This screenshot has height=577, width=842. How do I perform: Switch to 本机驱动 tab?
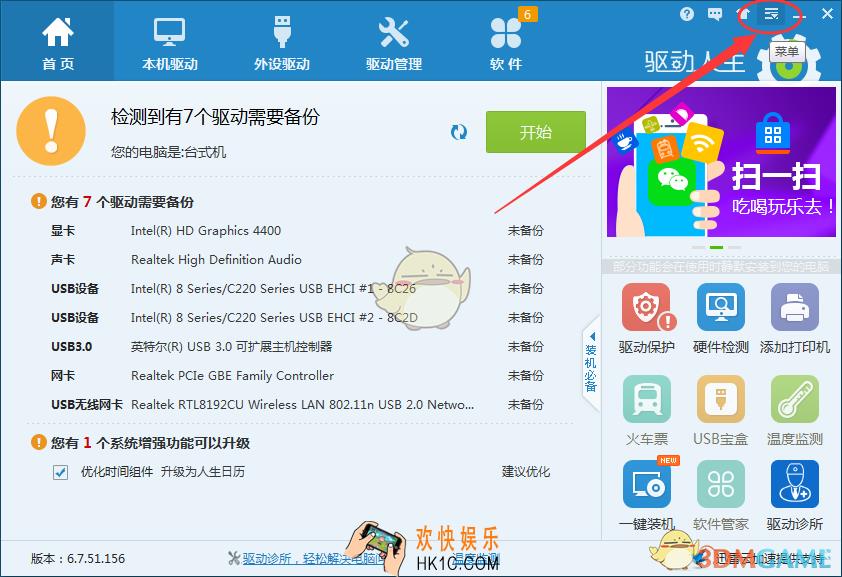pyautogui.click(x=170, y=43)
